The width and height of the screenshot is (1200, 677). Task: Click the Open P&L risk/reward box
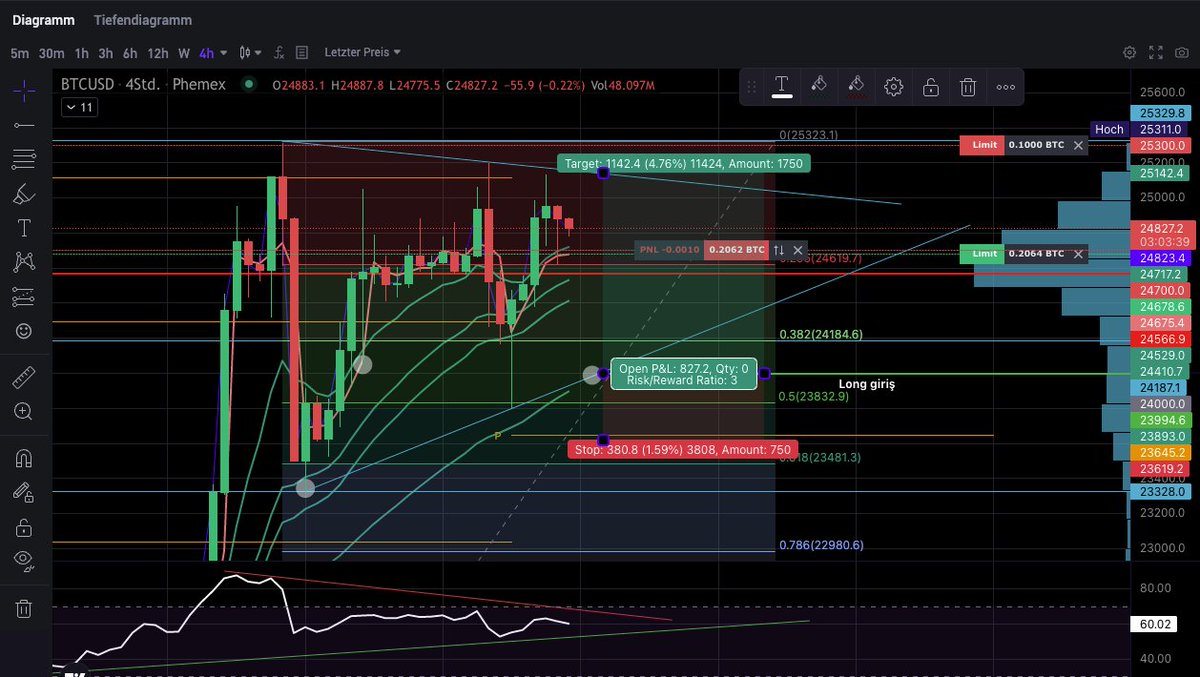(684, 374)
